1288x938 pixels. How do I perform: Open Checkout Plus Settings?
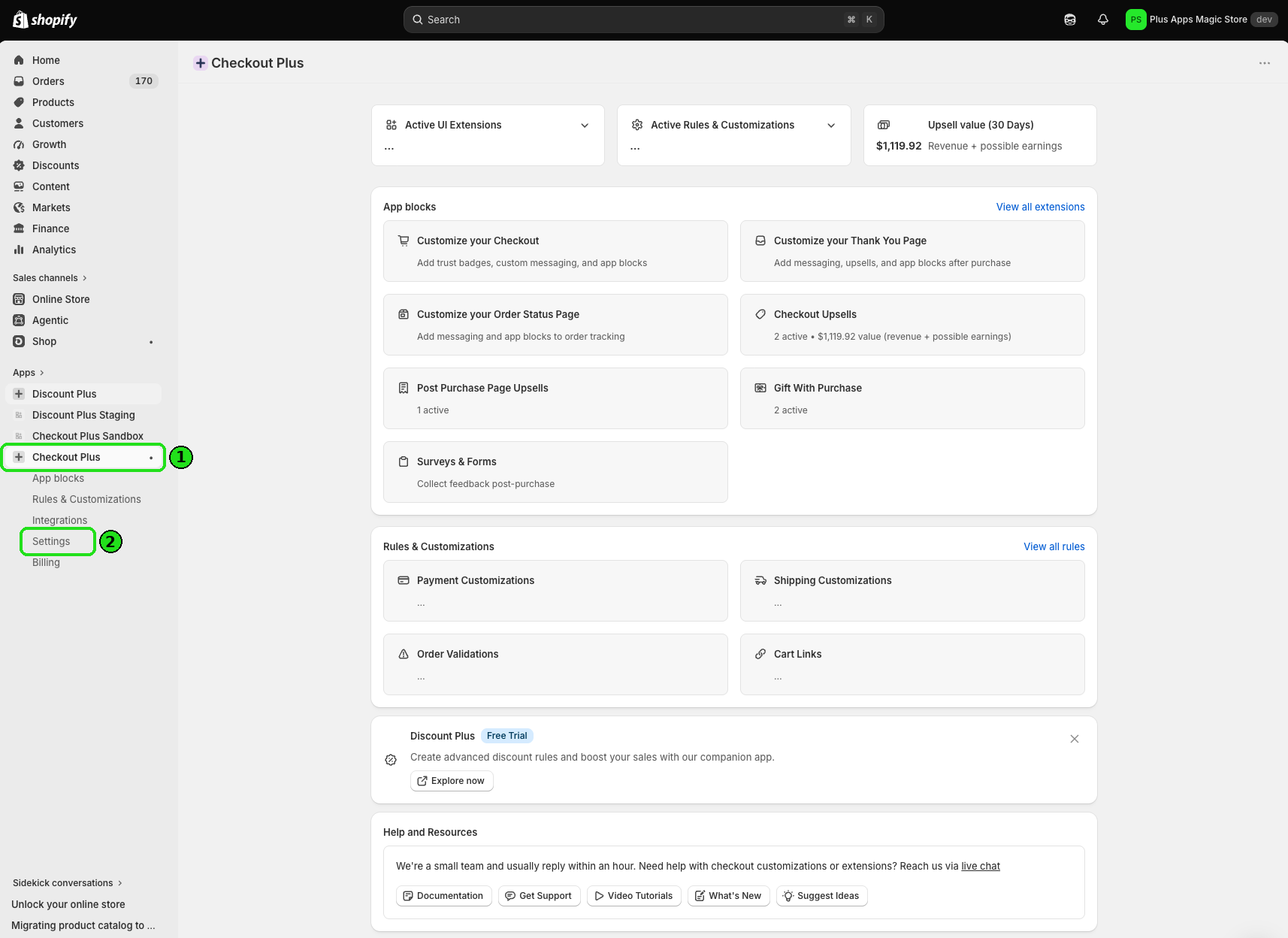coord(51,541)
